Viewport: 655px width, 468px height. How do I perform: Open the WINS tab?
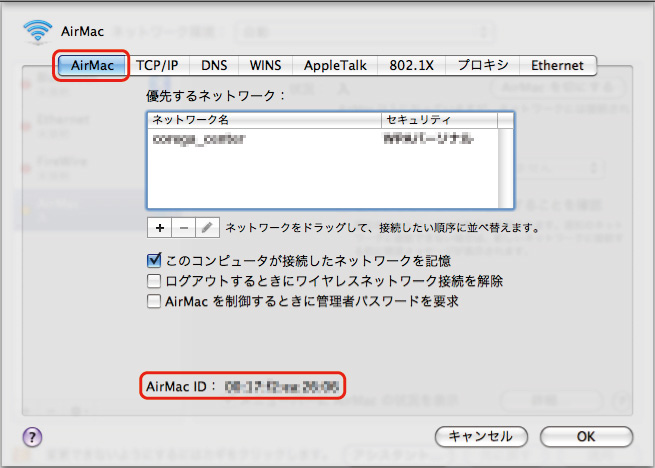click(x=265, y=65)
